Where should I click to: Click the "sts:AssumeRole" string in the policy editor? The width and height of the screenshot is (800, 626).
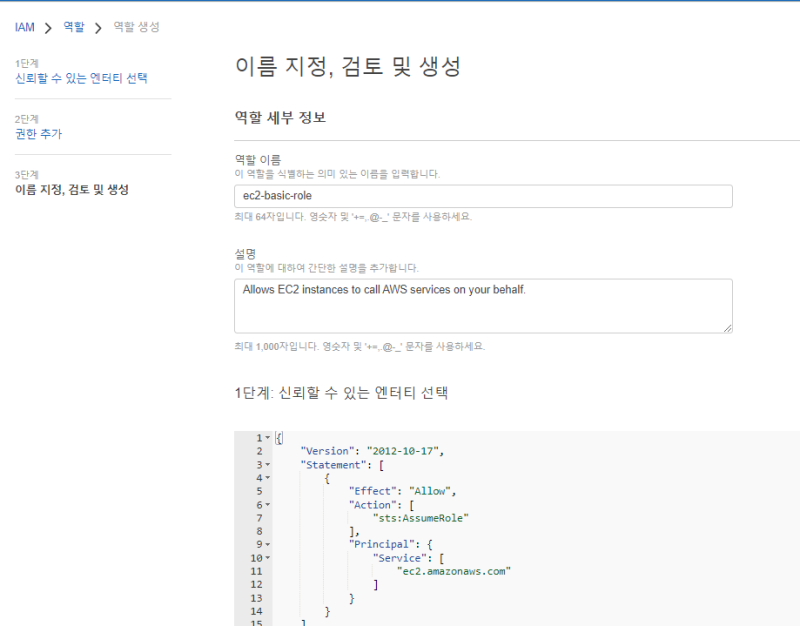tap(420, 518)
